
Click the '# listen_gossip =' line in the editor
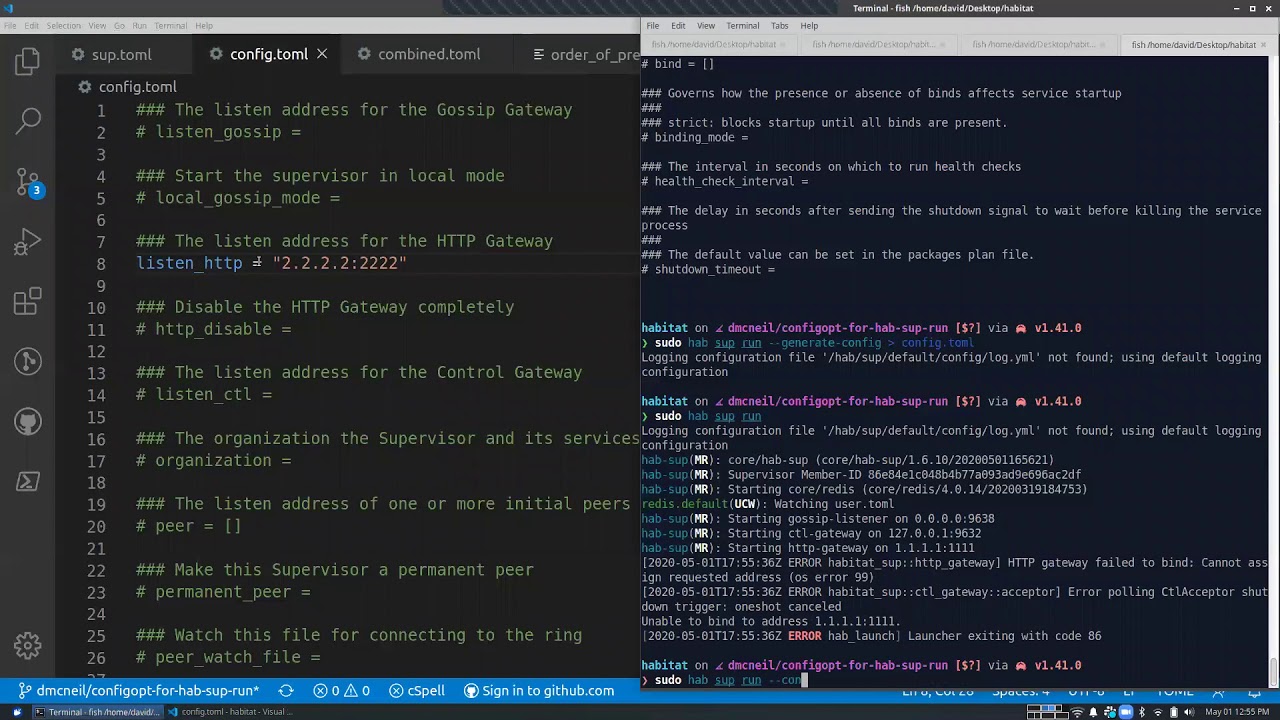click(218, 132)
